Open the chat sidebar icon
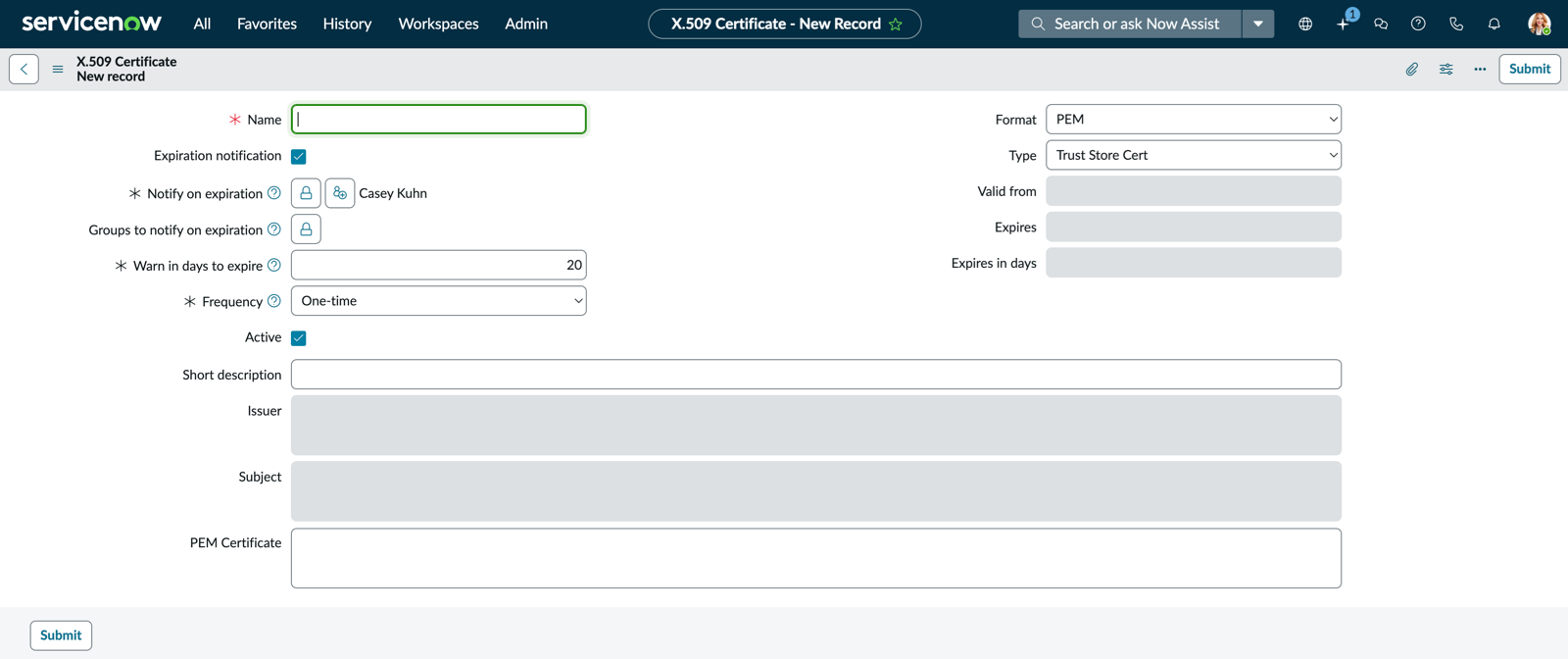1568x659 pixels. tap(1381, 24)
